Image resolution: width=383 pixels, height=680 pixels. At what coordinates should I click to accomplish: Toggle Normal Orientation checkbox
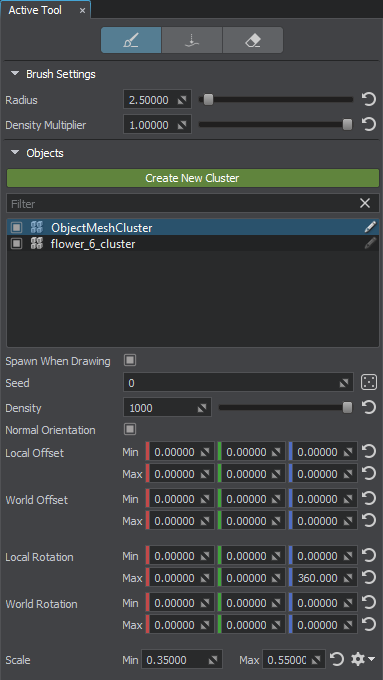tap(130, 429)
